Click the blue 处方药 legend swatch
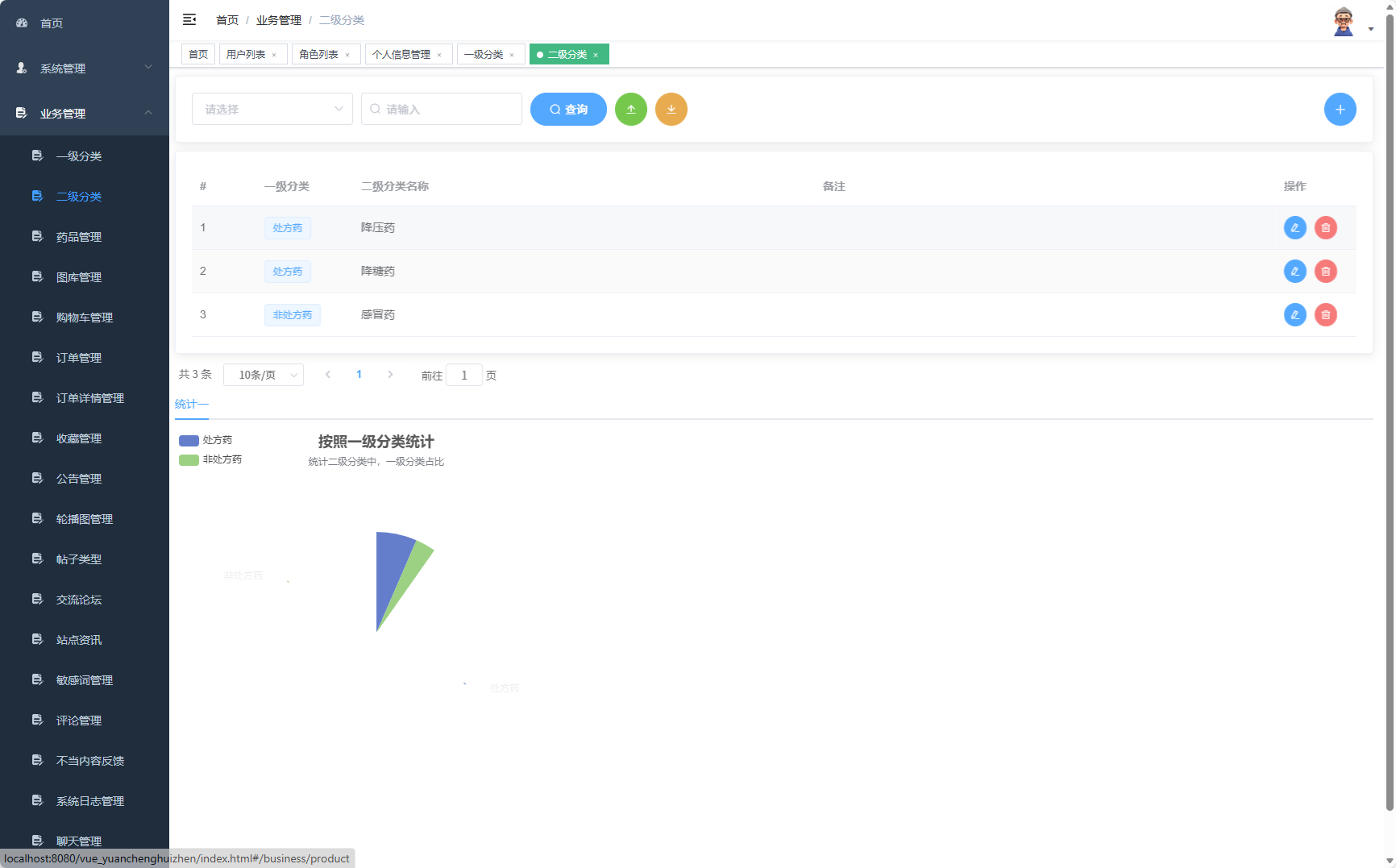Screen dimensions: 1396x868 click(x=189, y=440)
